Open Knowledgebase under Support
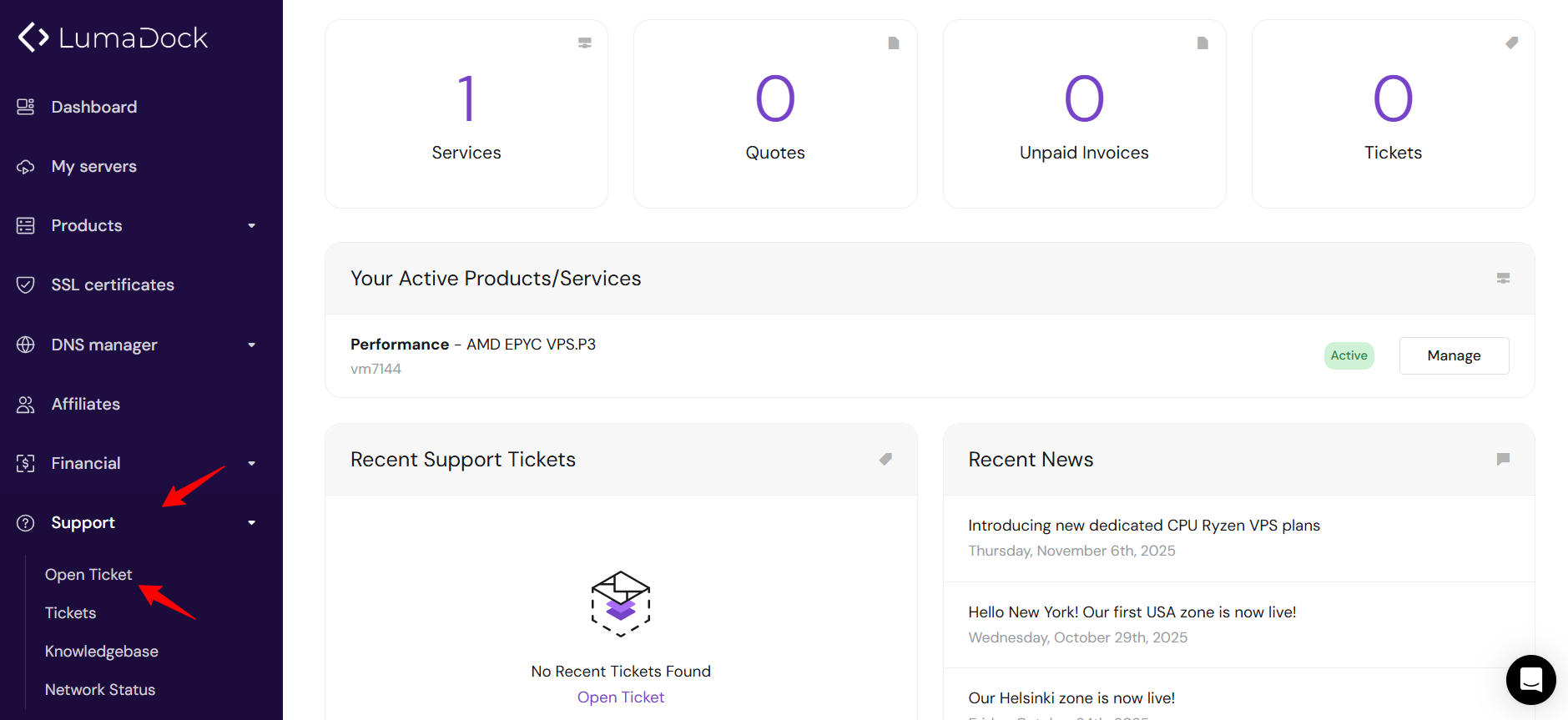Viewport: 1568px width, 720px height. pyautogui.click(x=102, y=651)
